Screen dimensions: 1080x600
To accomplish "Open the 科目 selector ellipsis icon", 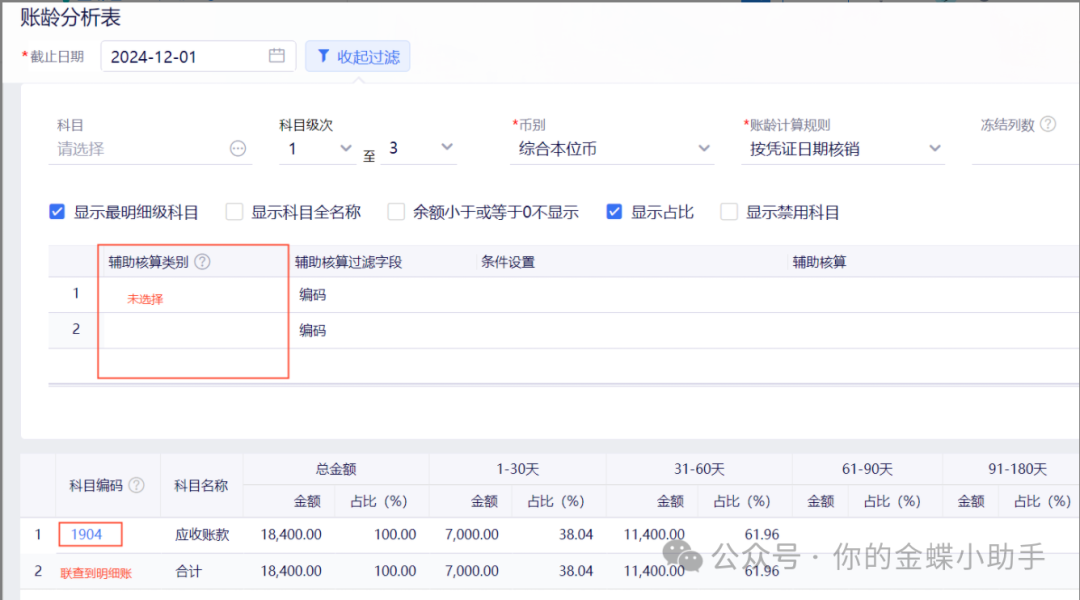I will 238,149.
